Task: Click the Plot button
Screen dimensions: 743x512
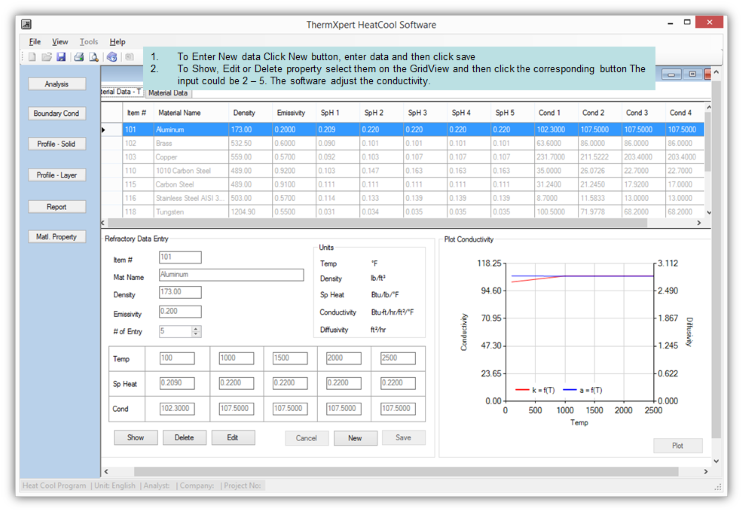Action: 678,446
